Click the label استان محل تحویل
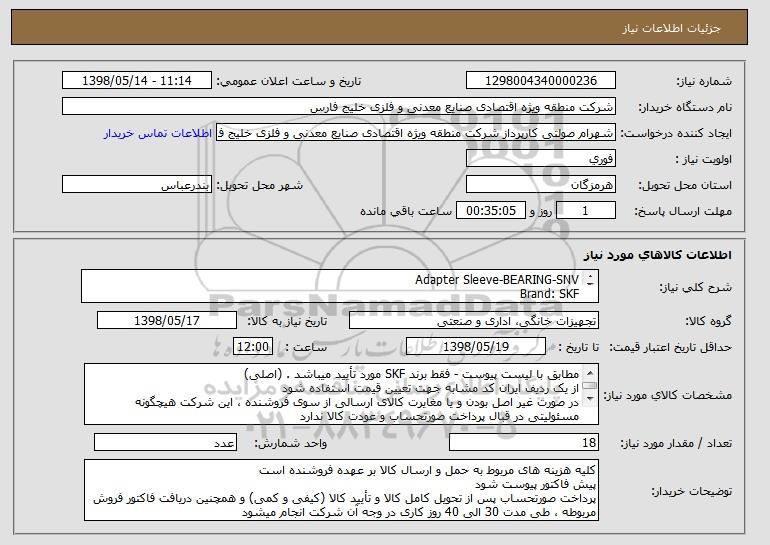This screenshot has width=770, height=545. 685,186
